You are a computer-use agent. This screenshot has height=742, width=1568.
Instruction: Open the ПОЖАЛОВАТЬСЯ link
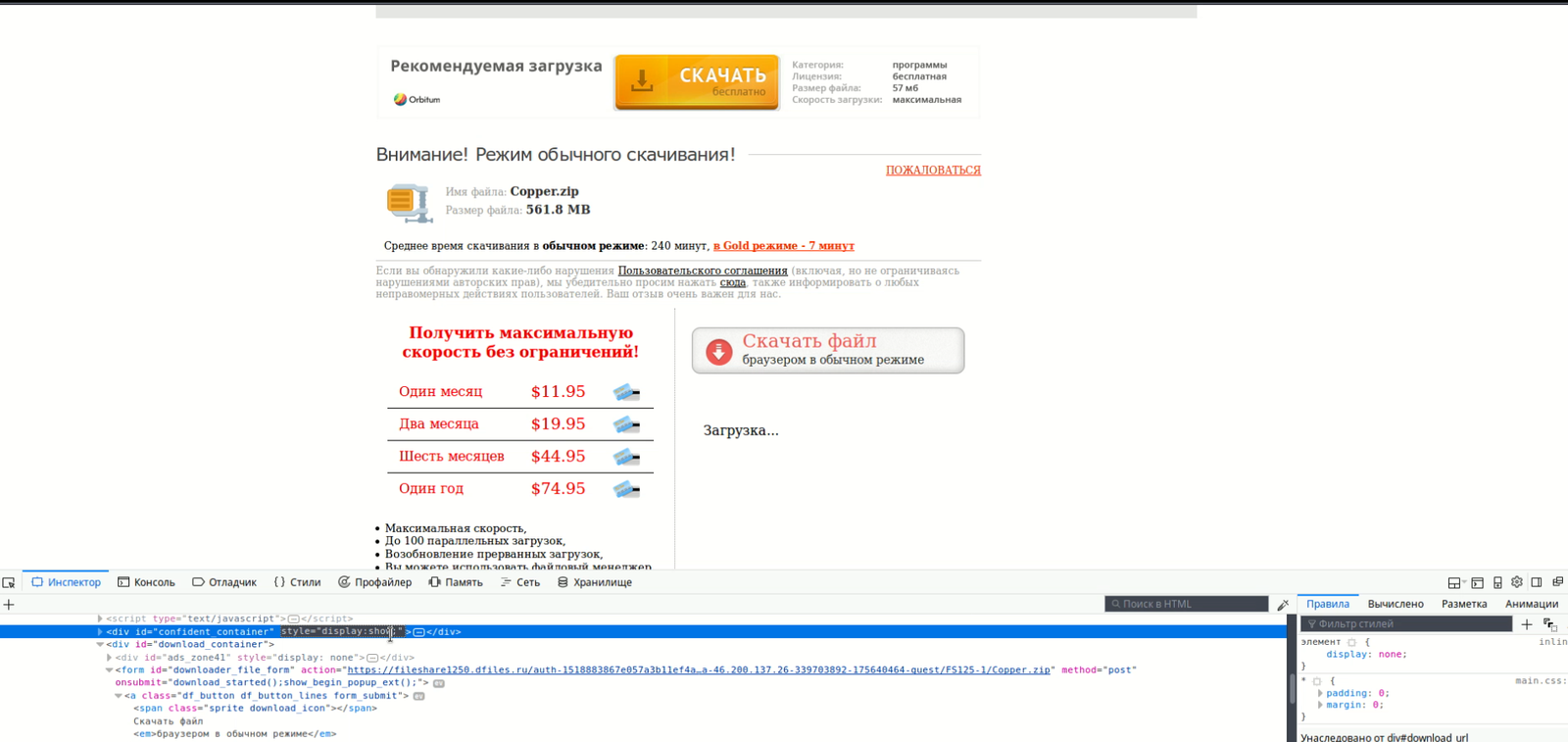[933, 171]
